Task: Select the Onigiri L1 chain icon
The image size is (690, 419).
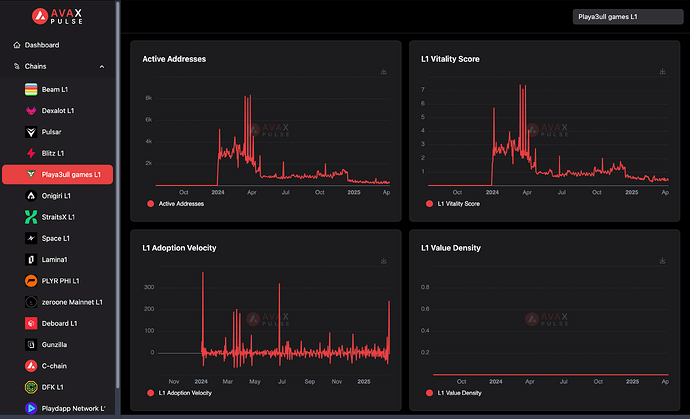Action: 31,196
